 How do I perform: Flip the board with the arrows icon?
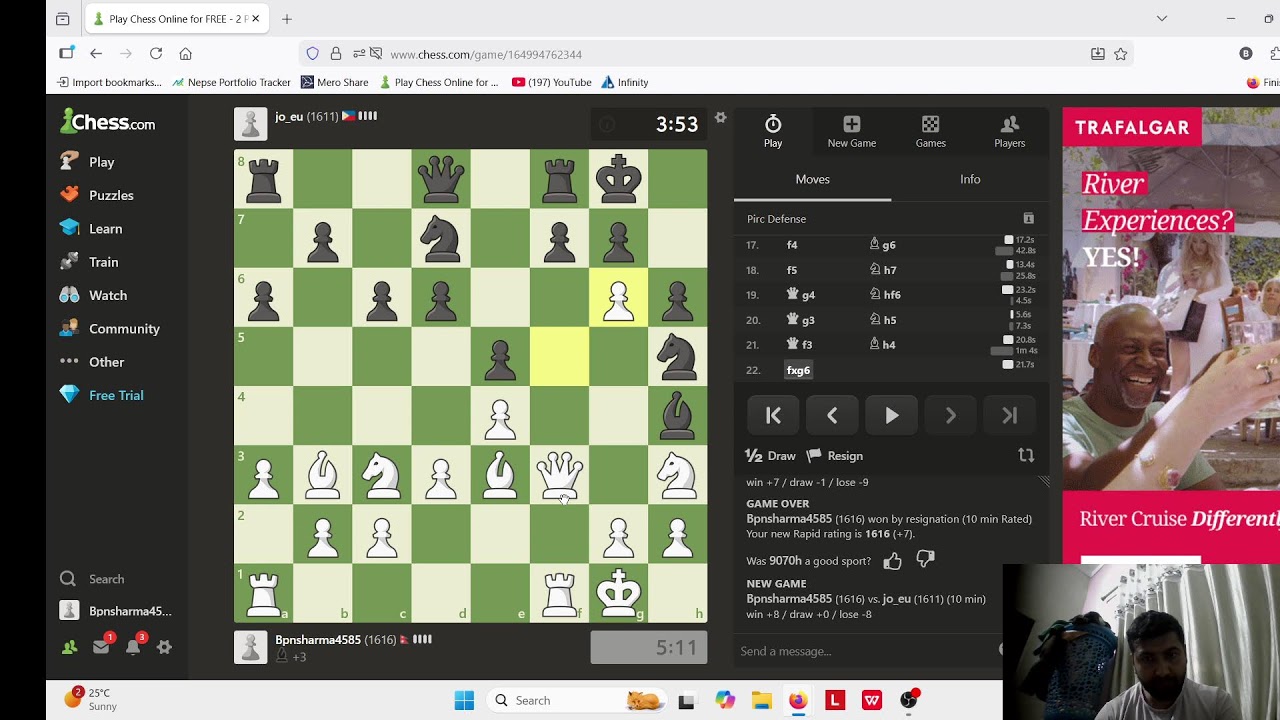[x=1026, y=455]
